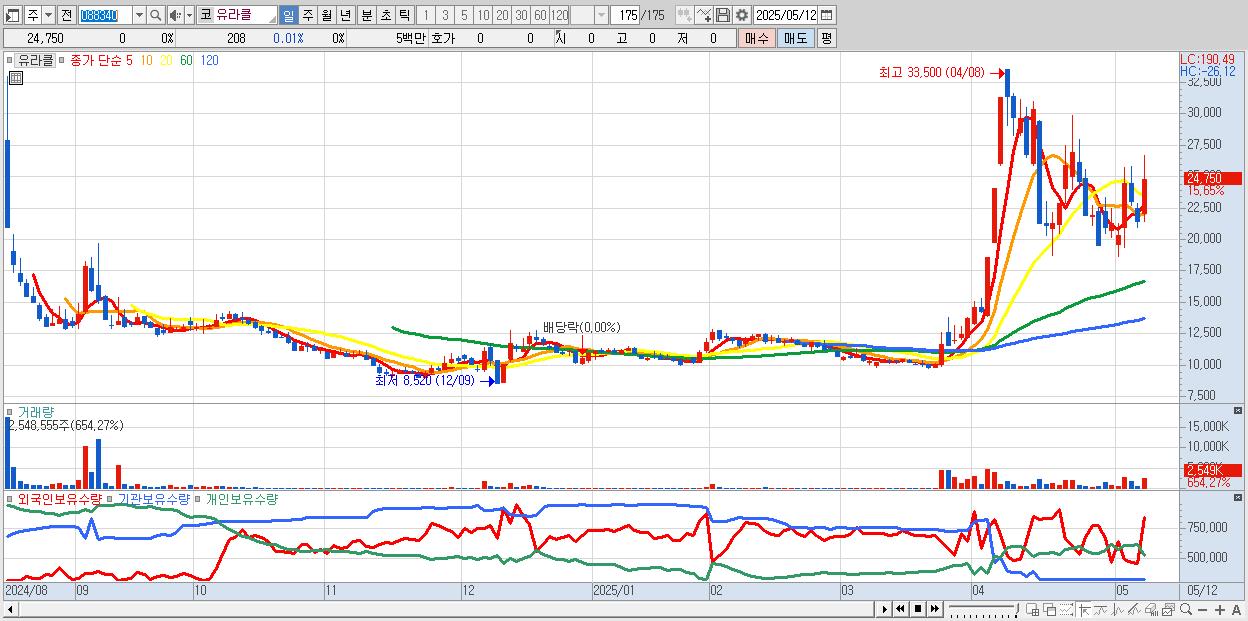The image size is (1248, 621).
Task: Select the 1 interval tab
Action: (424, 15)
